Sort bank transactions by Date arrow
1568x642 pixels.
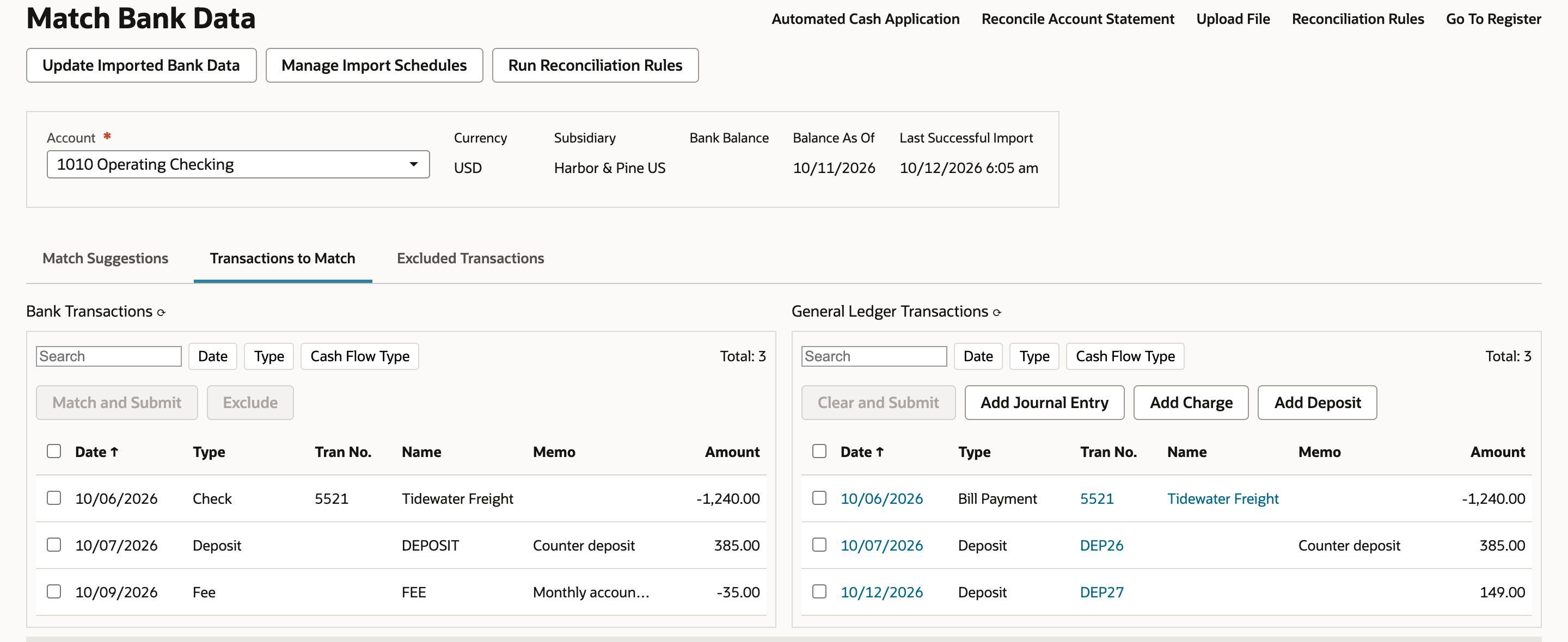tap(114, 452)
